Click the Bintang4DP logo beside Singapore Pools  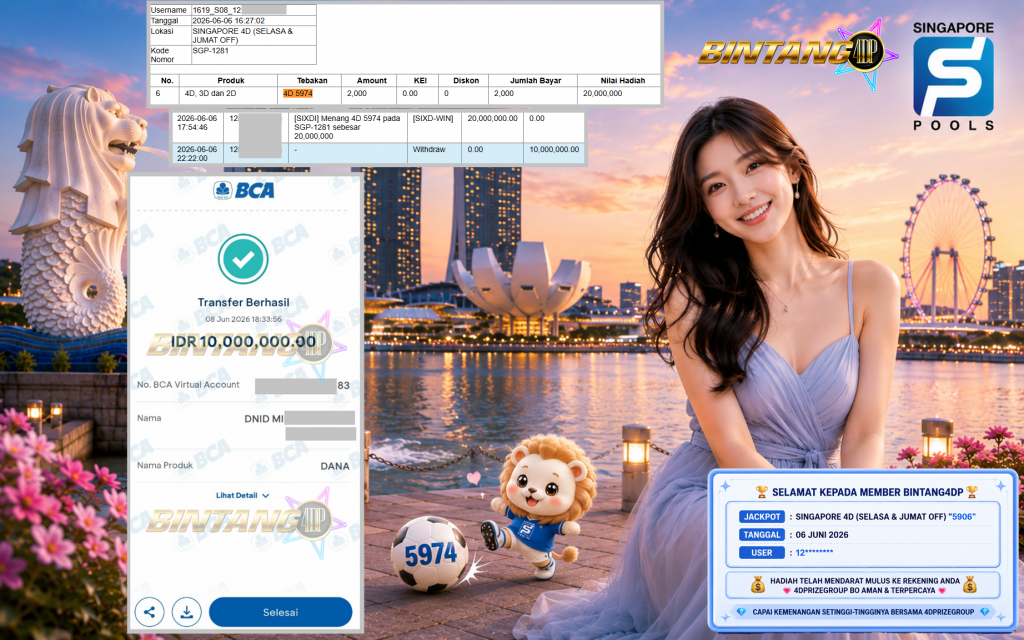(797, 52)
